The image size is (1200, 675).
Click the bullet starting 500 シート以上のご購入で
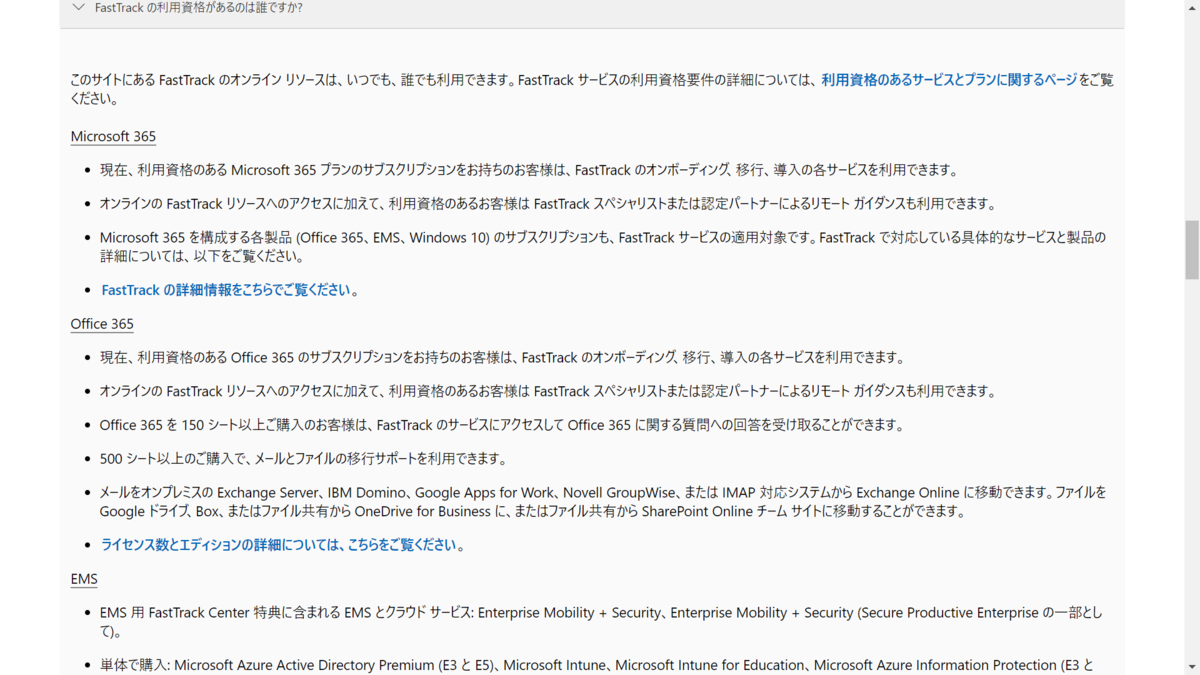coord(303,459)
